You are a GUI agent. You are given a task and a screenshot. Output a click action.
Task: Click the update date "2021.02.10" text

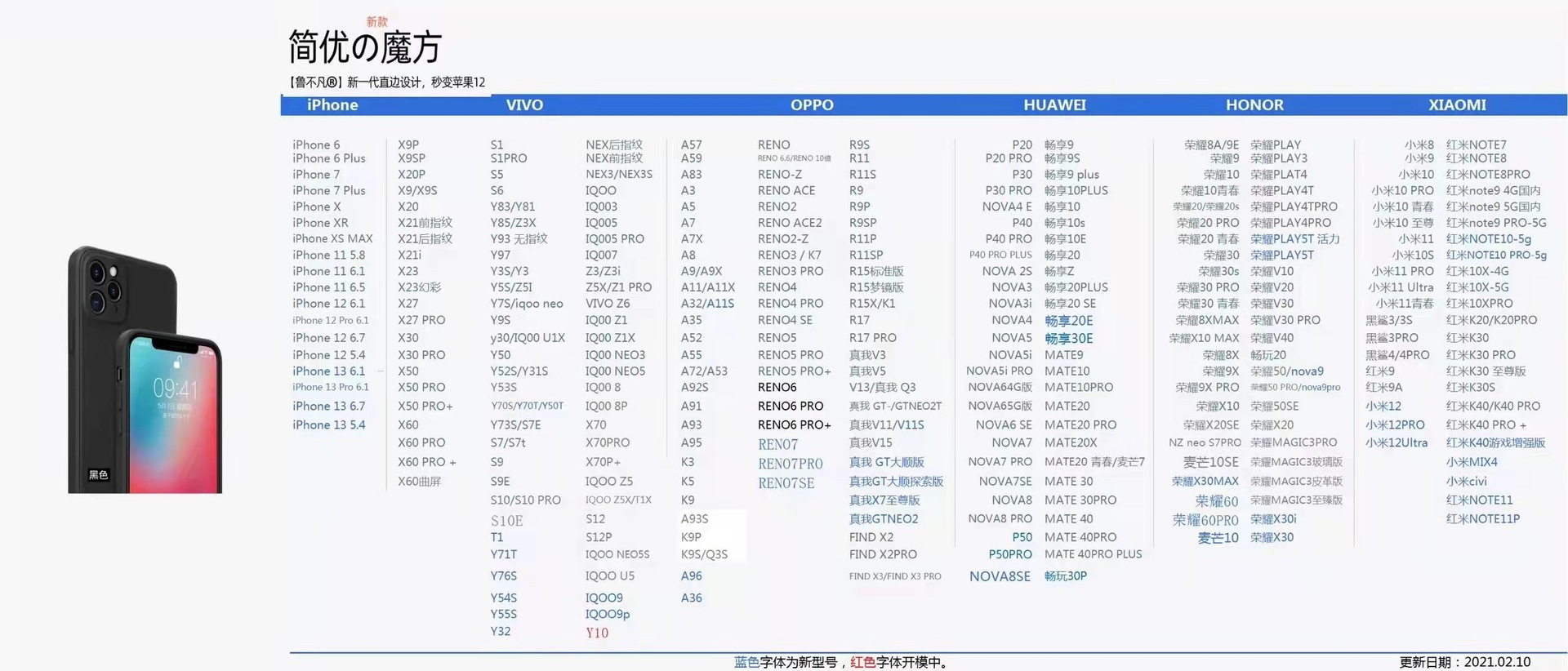coord(1497,662)
